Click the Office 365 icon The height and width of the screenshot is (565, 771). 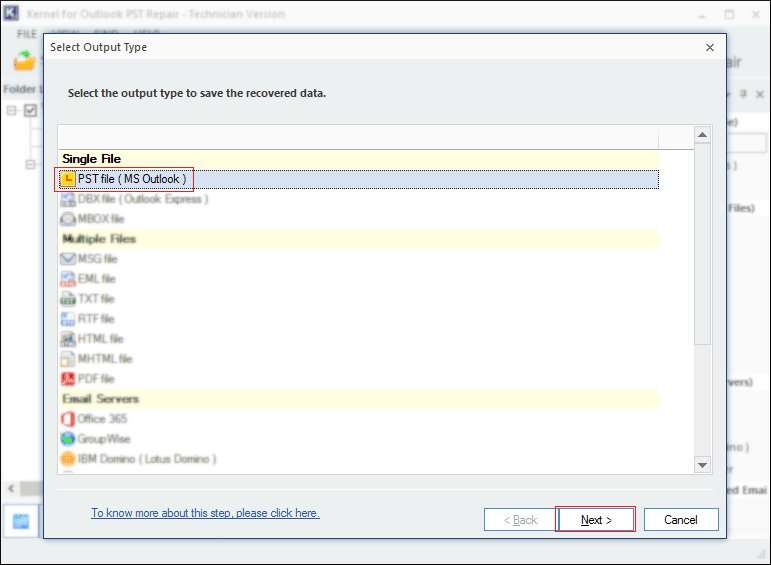67,419
